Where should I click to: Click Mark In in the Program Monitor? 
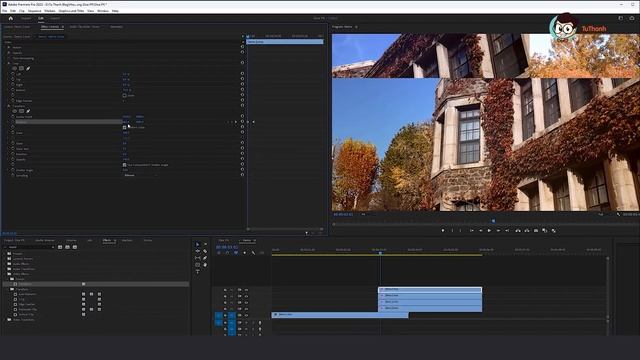452,231
